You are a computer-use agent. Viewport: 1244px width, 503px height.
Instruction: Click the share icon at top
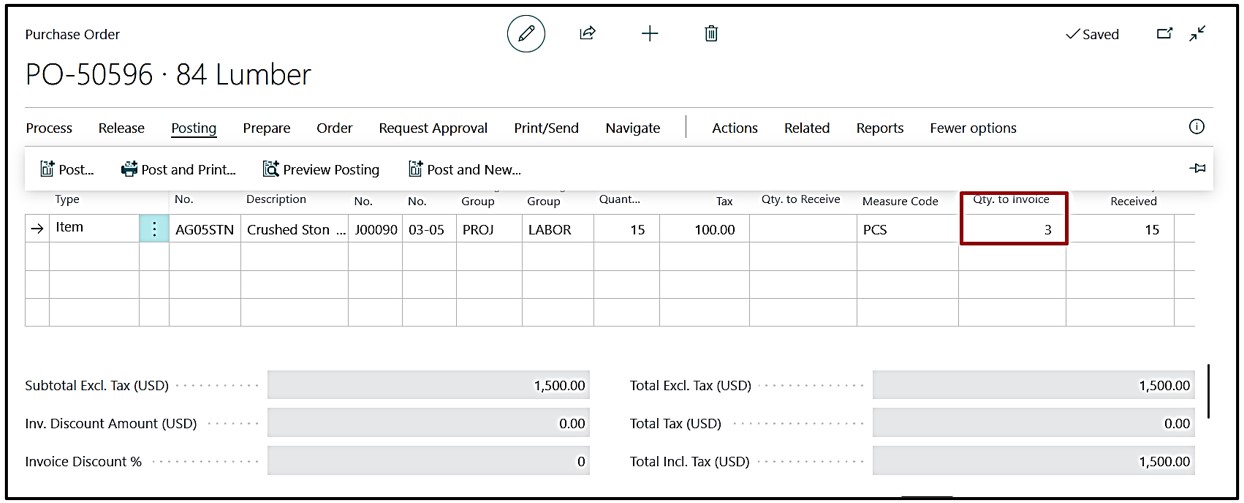click(588, 34)
